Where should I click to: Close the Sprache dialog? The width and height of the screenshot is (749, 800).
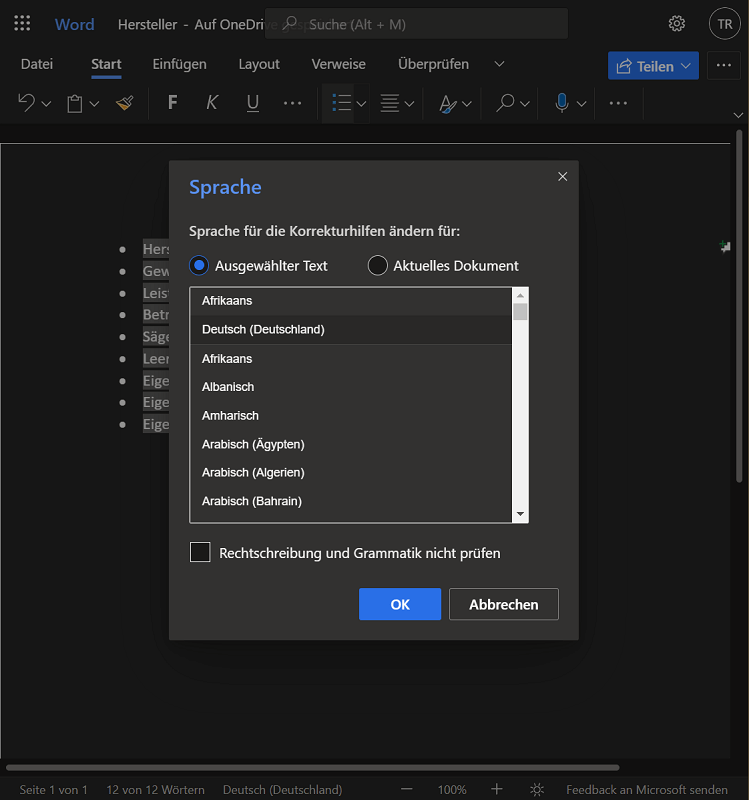coord(562,177)
